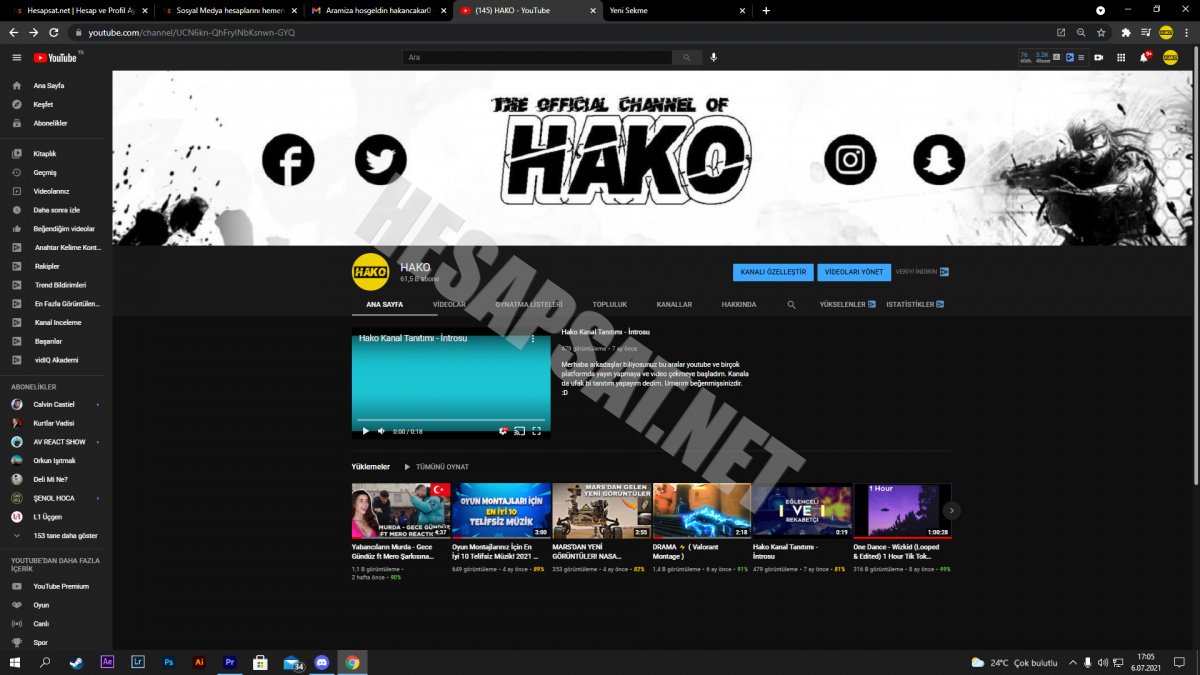Open Keşfet in the sidebar
The image size is (1200, 675).
tap(43, 104)
